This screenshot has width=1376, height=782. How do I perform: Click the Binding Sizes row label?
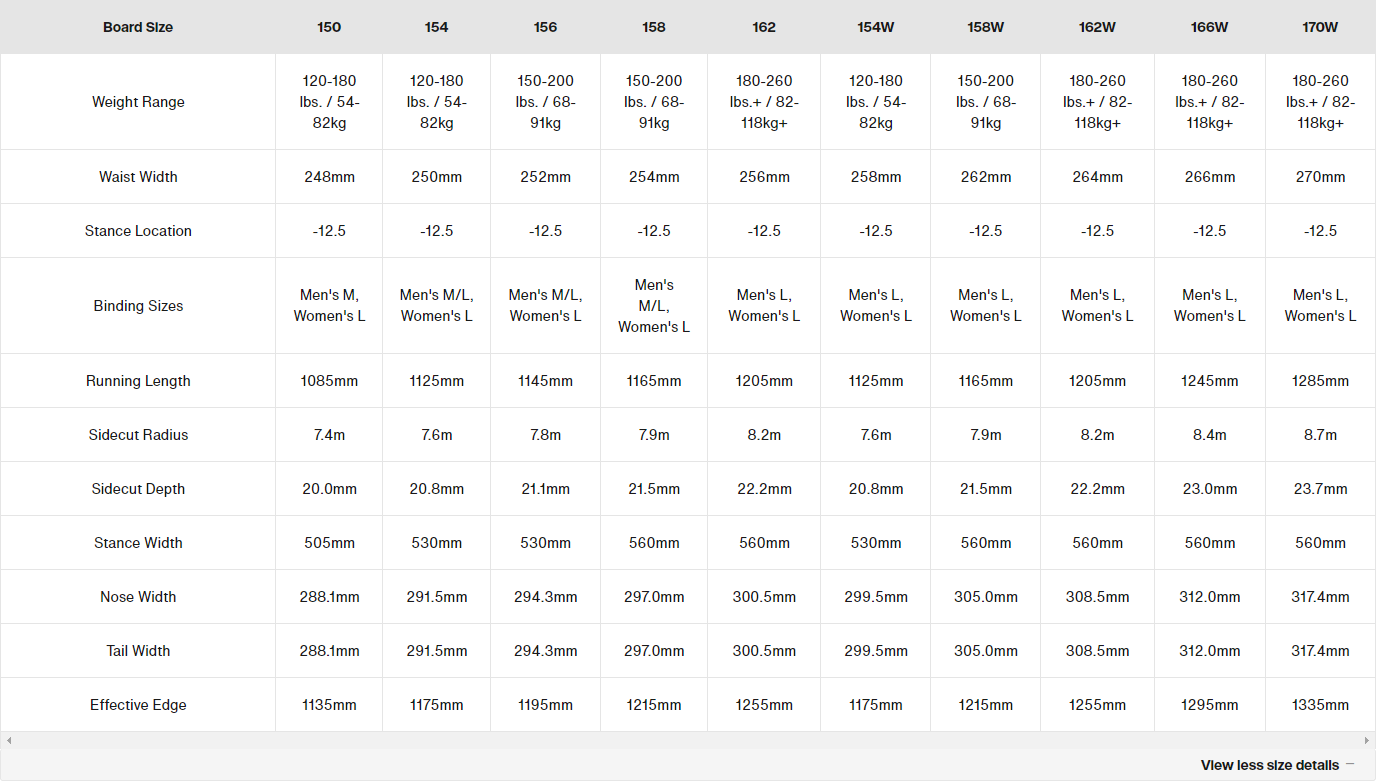[138, 306]
